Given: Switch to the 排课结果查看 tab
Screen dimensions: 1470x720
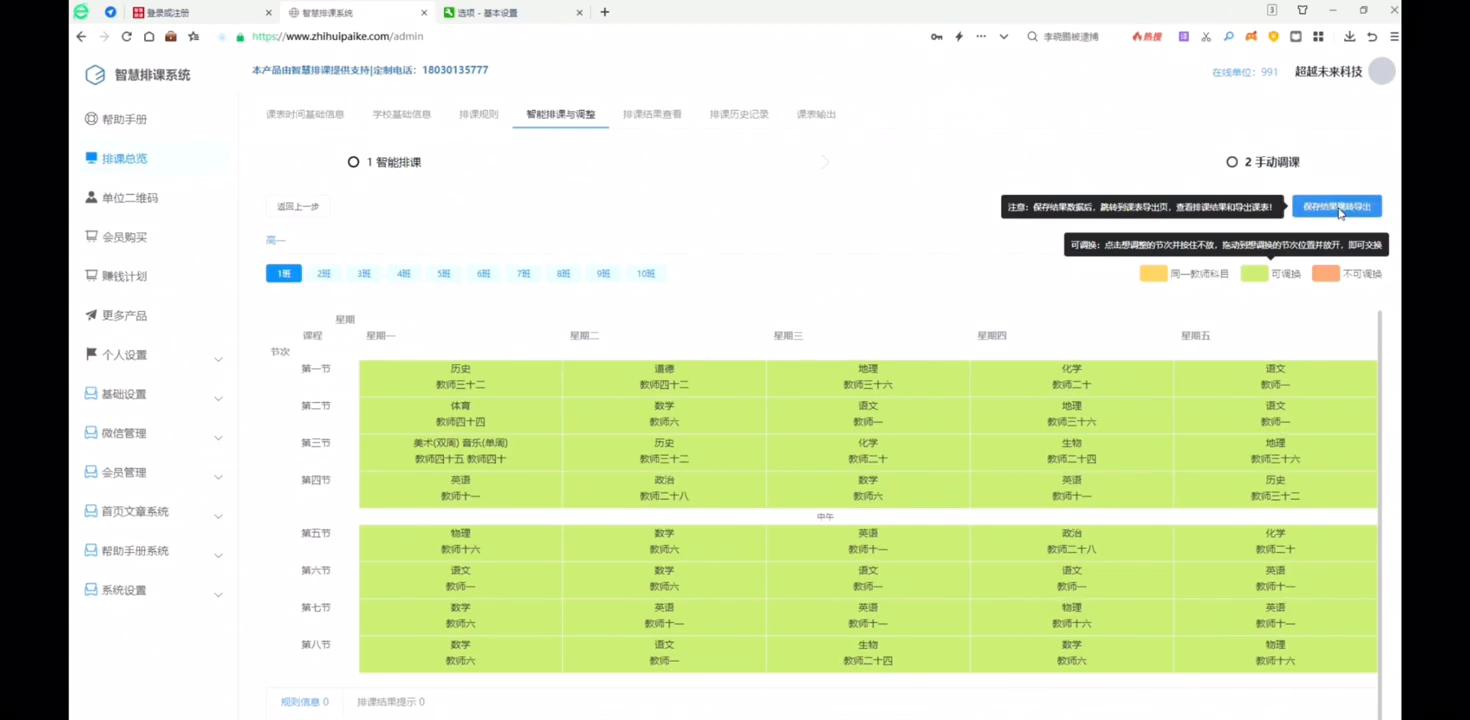Looking at the screenshot, I should [x=651, y=114].
